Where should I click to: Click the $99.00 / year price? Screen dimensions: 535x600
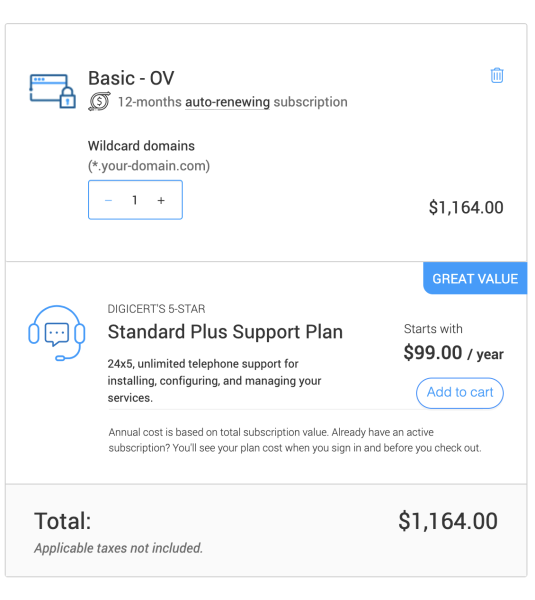[x=453, y=353]
